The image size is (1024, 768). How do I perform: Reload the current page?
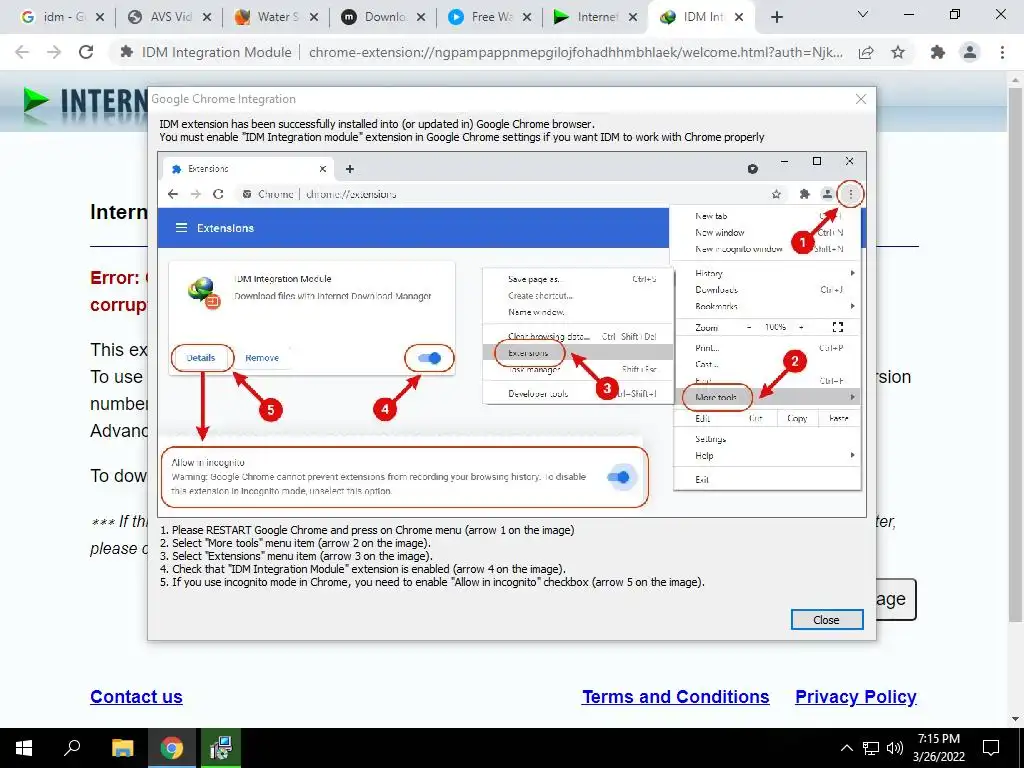tap(86, 52)
